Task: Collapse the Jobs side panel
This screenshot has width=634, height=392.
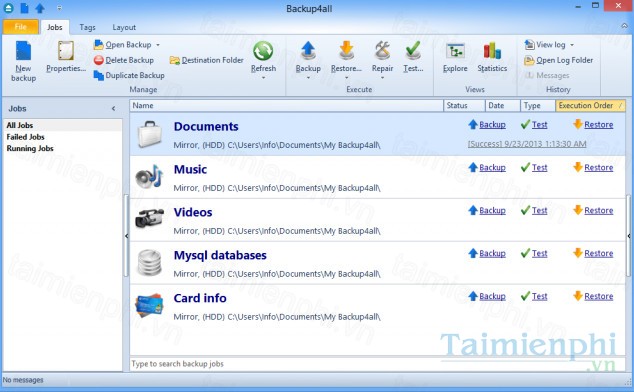Action: click(114, 108)
